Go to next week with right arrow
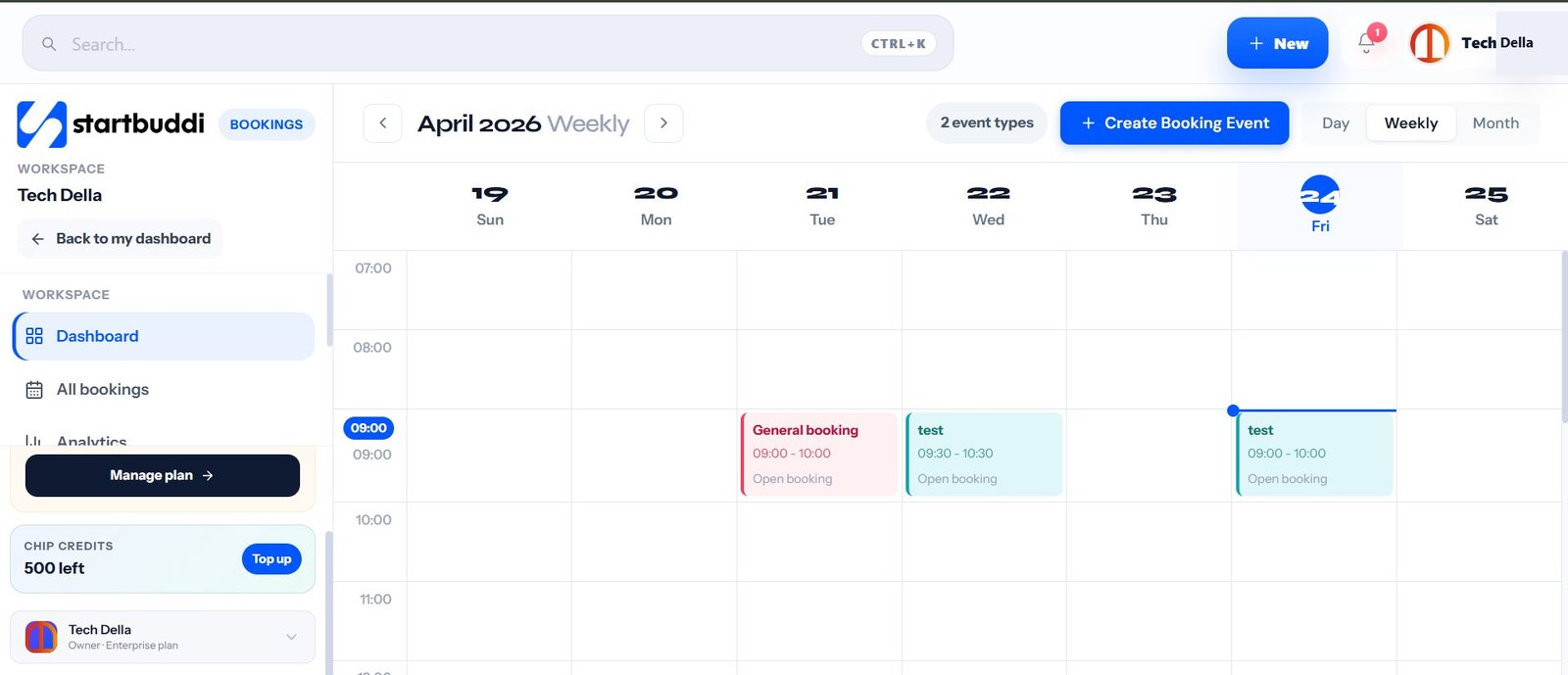The image size is (1568, 675). [663, 122]
